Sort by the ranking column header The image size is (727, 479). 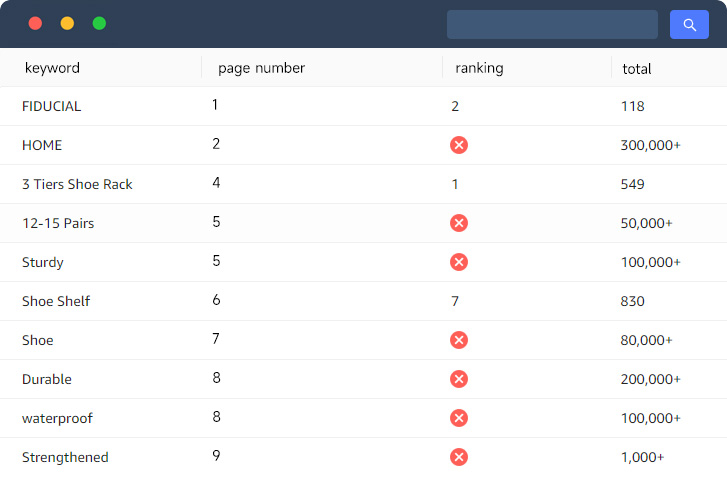(x=479, y=68)
